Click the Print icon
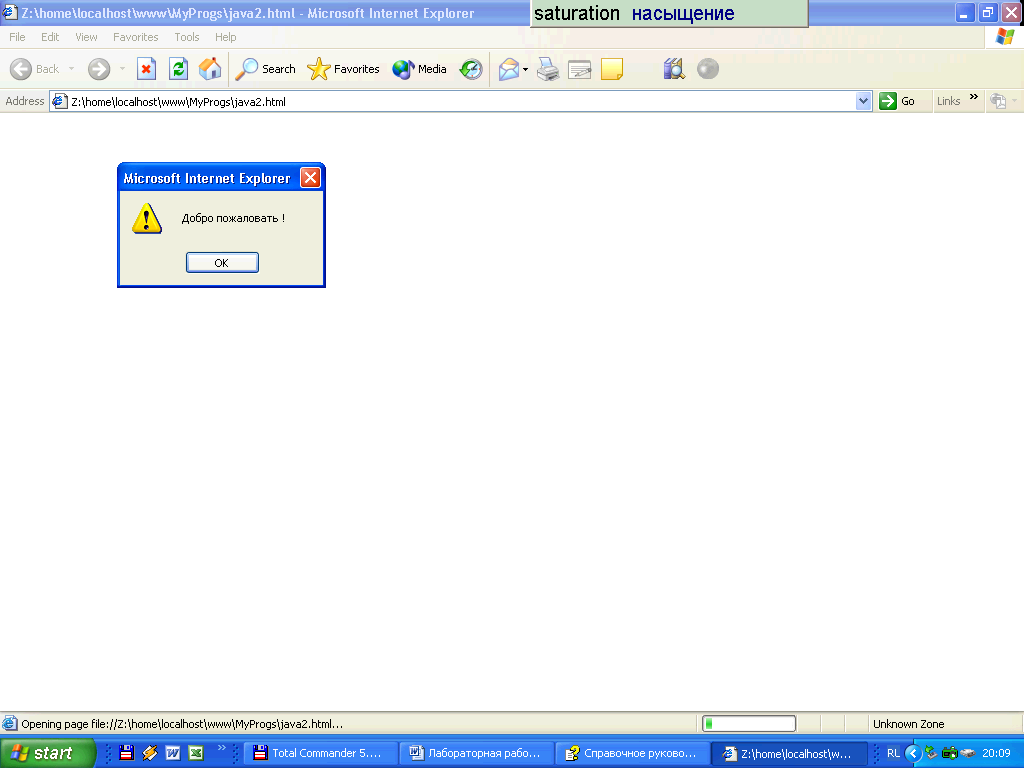The image size is (1024, 768). point(548,69)
